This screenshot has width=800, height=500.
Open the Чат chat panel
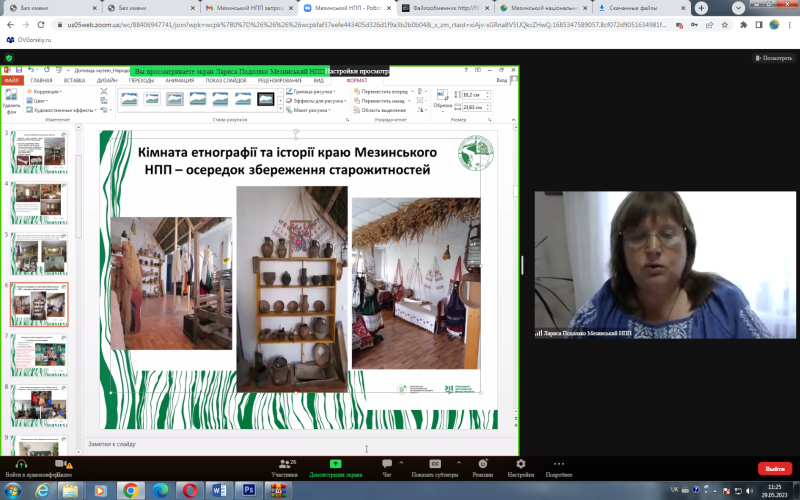[x=387, y=464]
